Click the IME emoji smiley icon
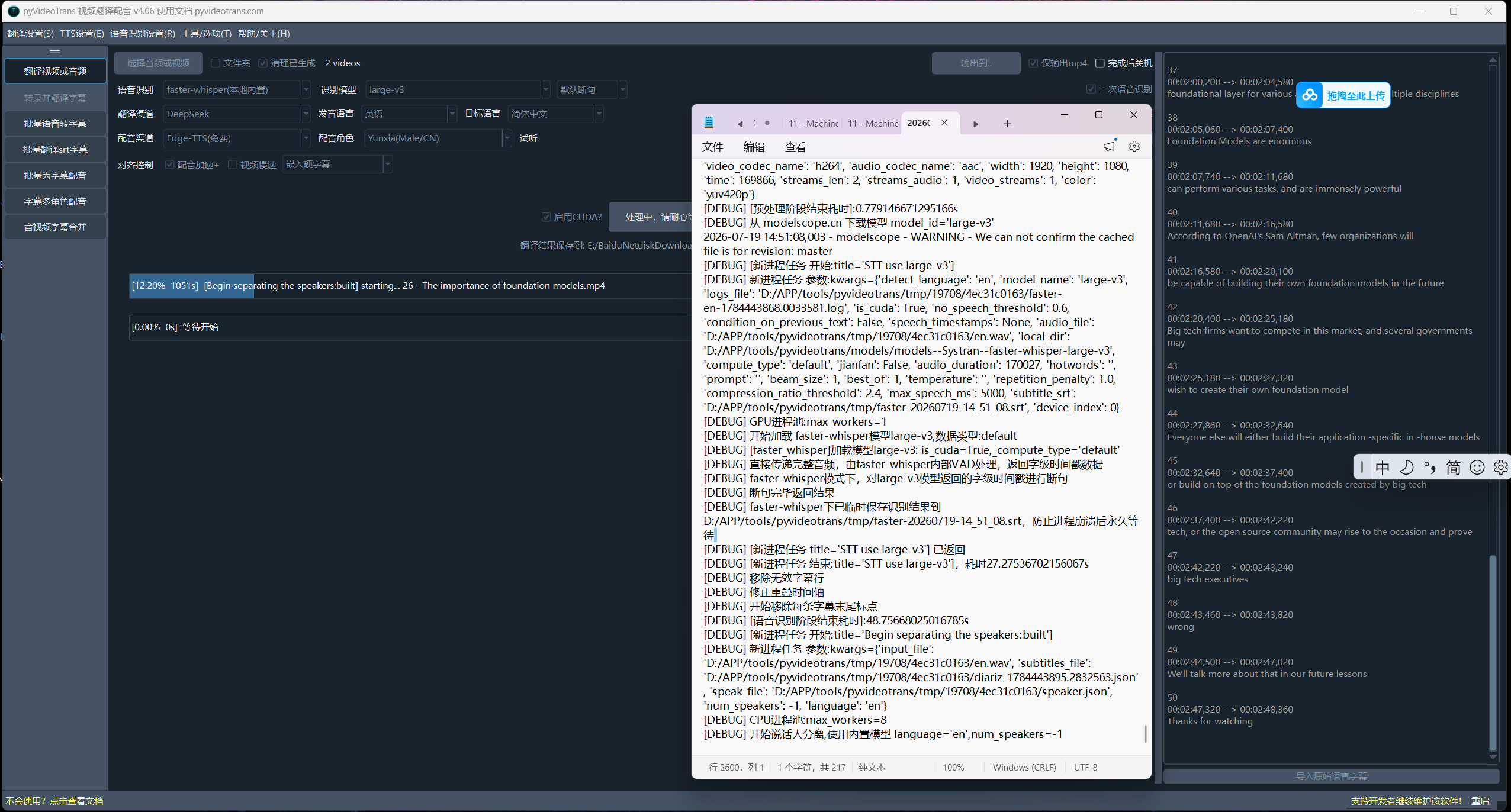The image size is (1511, 812). pyautogui.click(x=1477, y=468)
